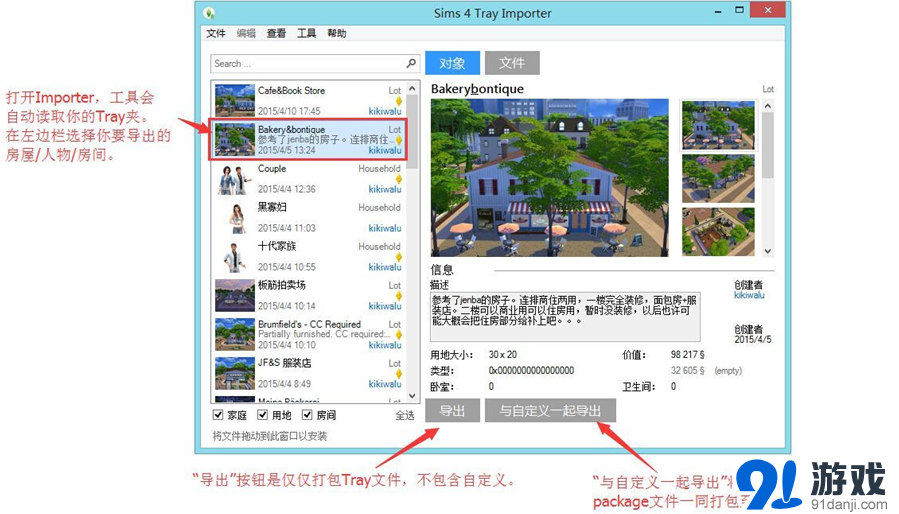This screenshot has height=514, width=899.
Task: Minimize the Sims 4 Tray Importer window
Action: [717, 11]
